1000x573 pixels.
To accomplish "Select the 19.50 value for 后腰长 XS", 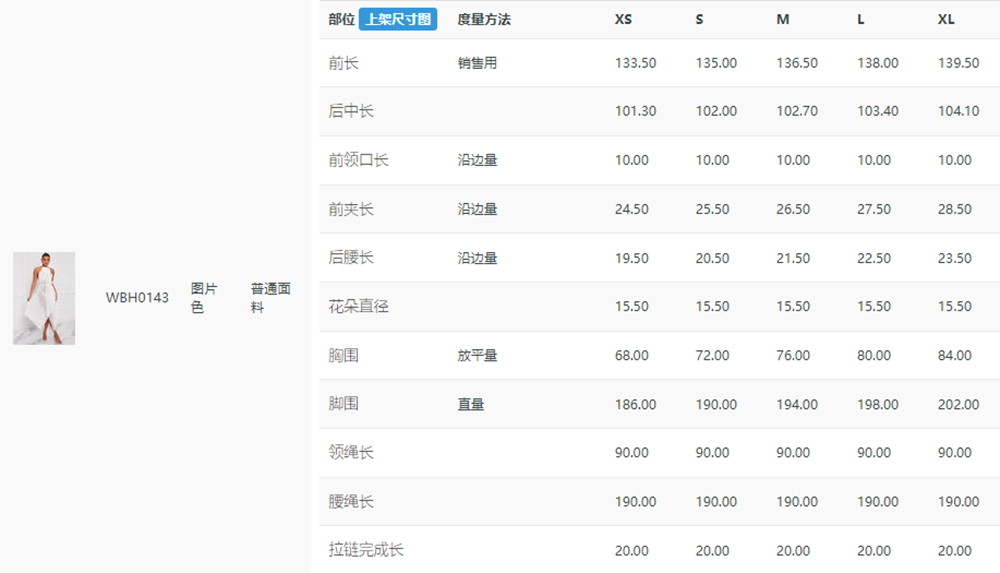I will click(x=631, y=258).
